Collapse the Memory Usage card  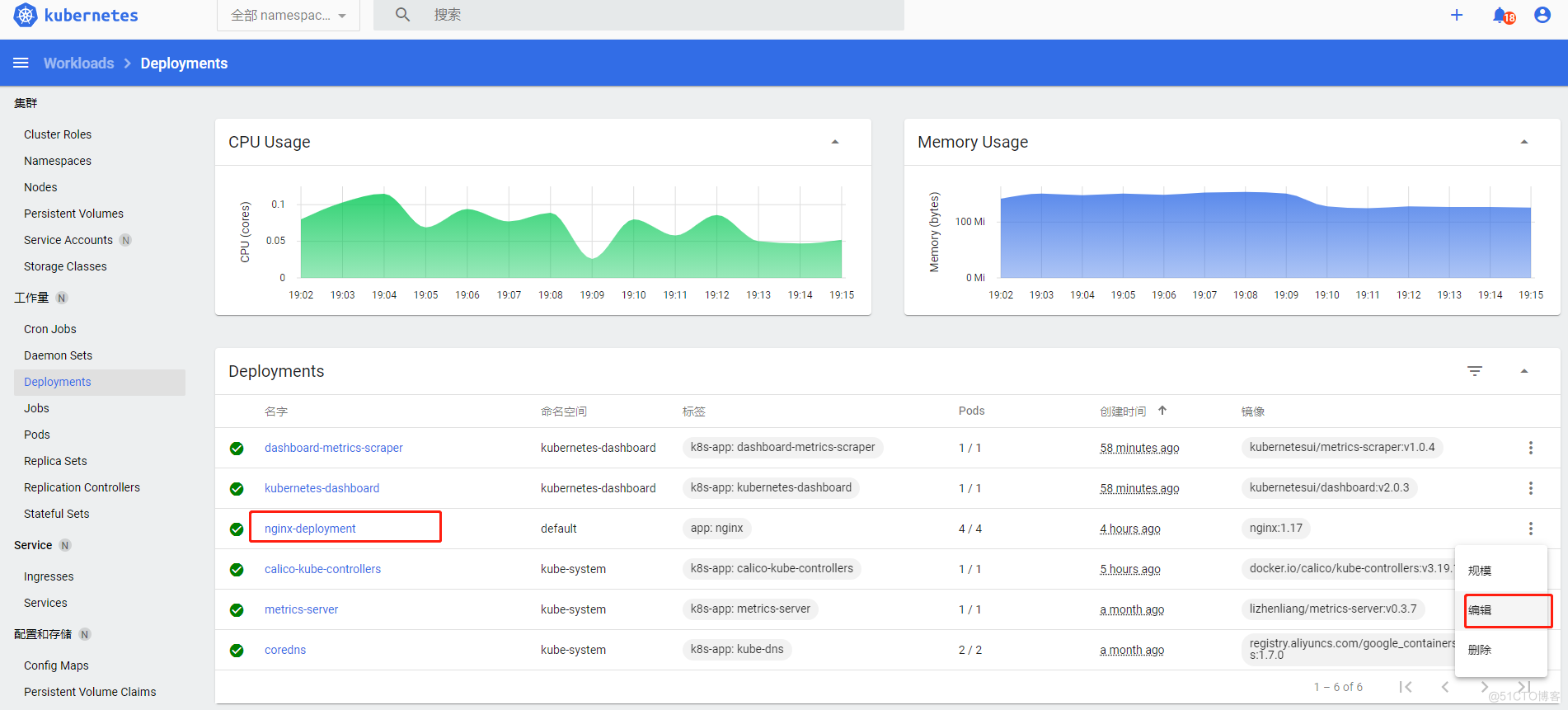1524,142
